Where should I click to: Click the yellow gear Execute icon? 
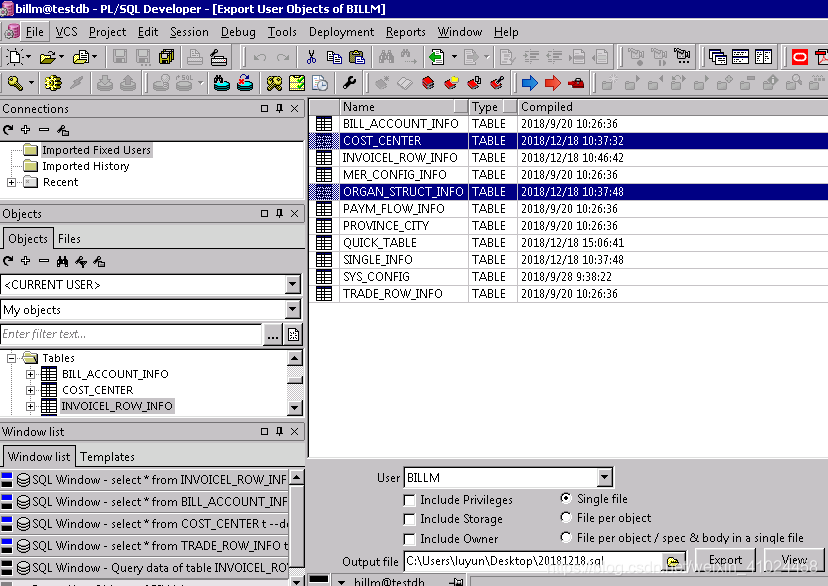[53, 83]
